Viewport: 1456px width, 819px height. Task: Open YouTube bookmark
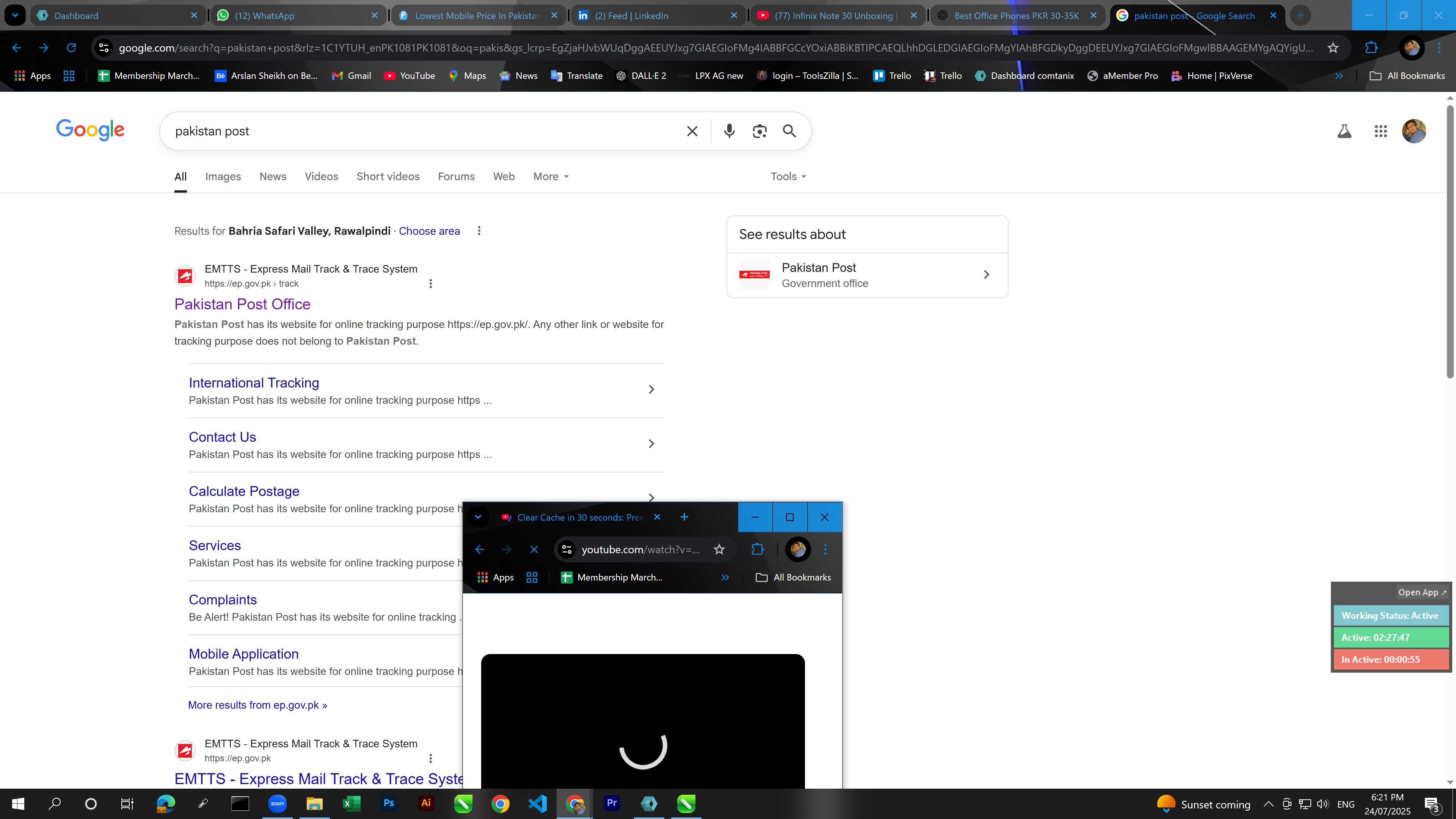click(409, 76)
